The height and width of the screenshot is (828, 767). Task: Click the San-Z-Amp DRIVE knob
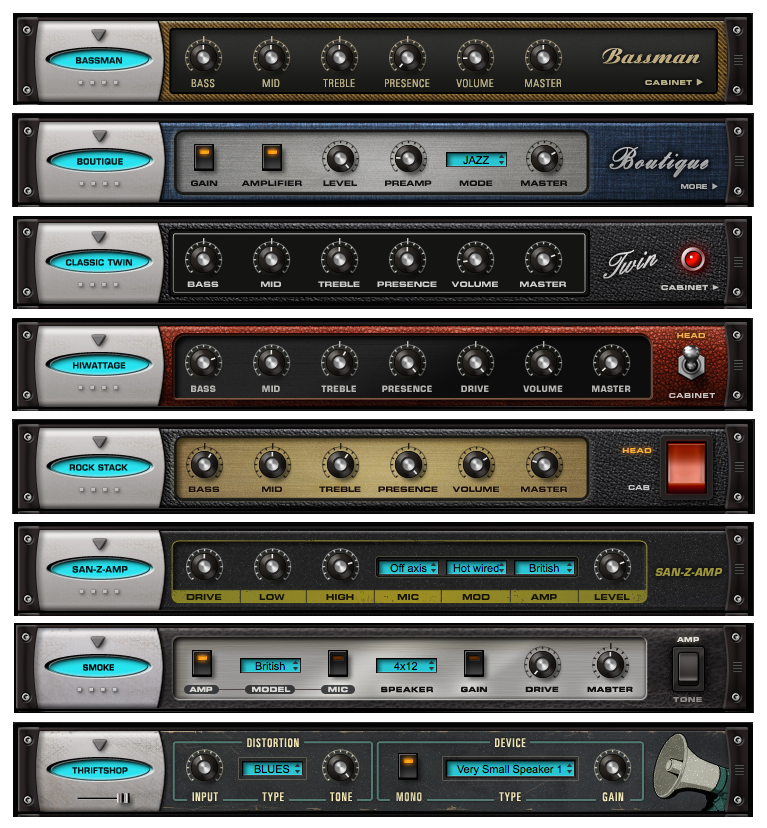[x=203, y=566]
